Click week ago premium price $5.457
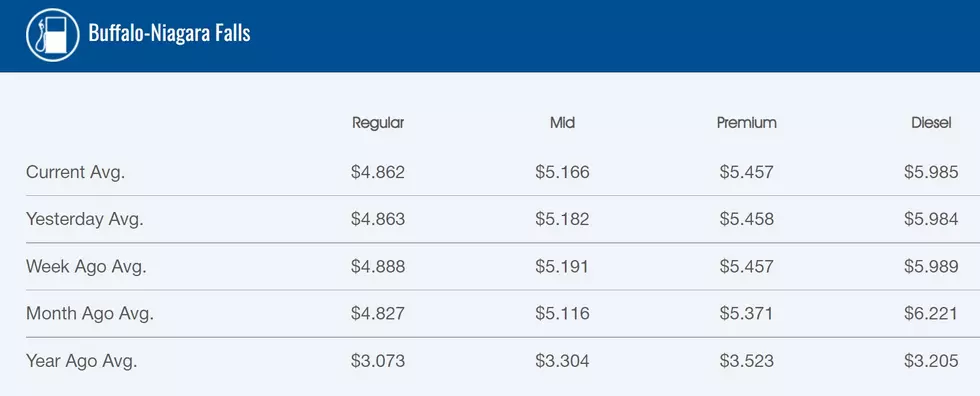 coord(747,267)
